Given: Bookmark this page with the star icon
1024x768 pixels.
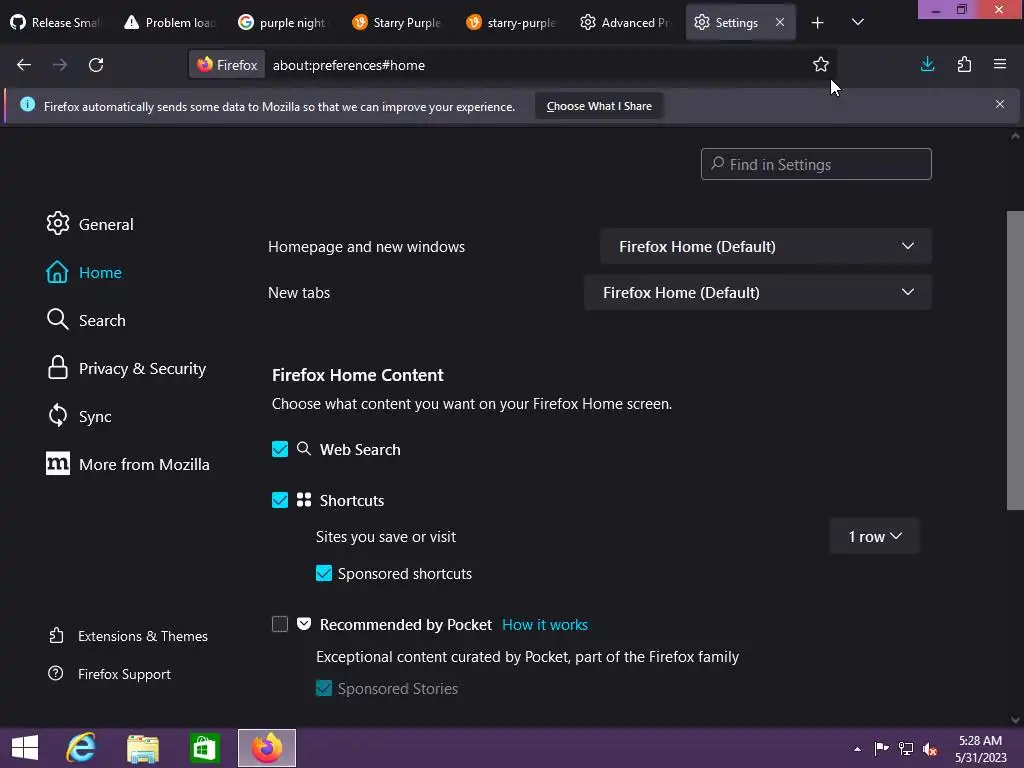Looking at the screenshot, I should click(820, 64).
